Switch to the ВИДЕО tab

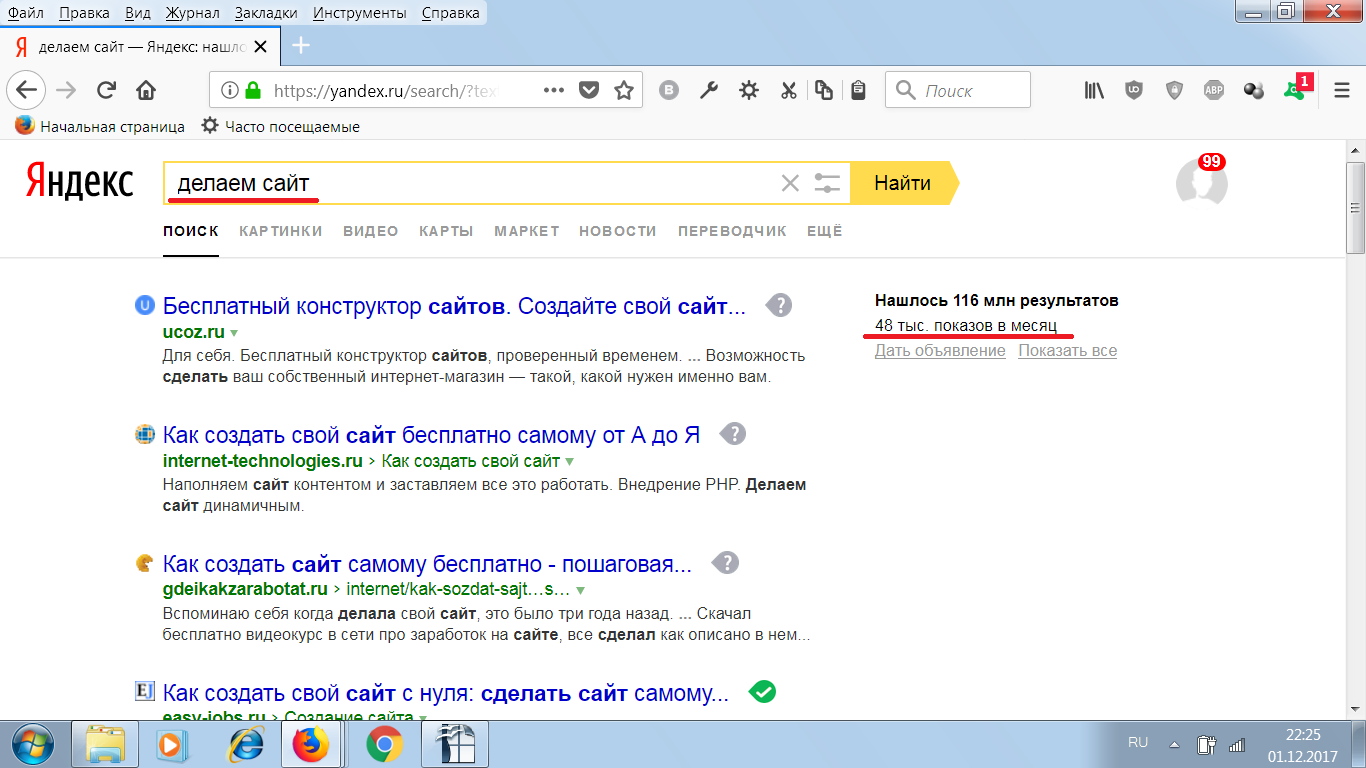[371, 231]
